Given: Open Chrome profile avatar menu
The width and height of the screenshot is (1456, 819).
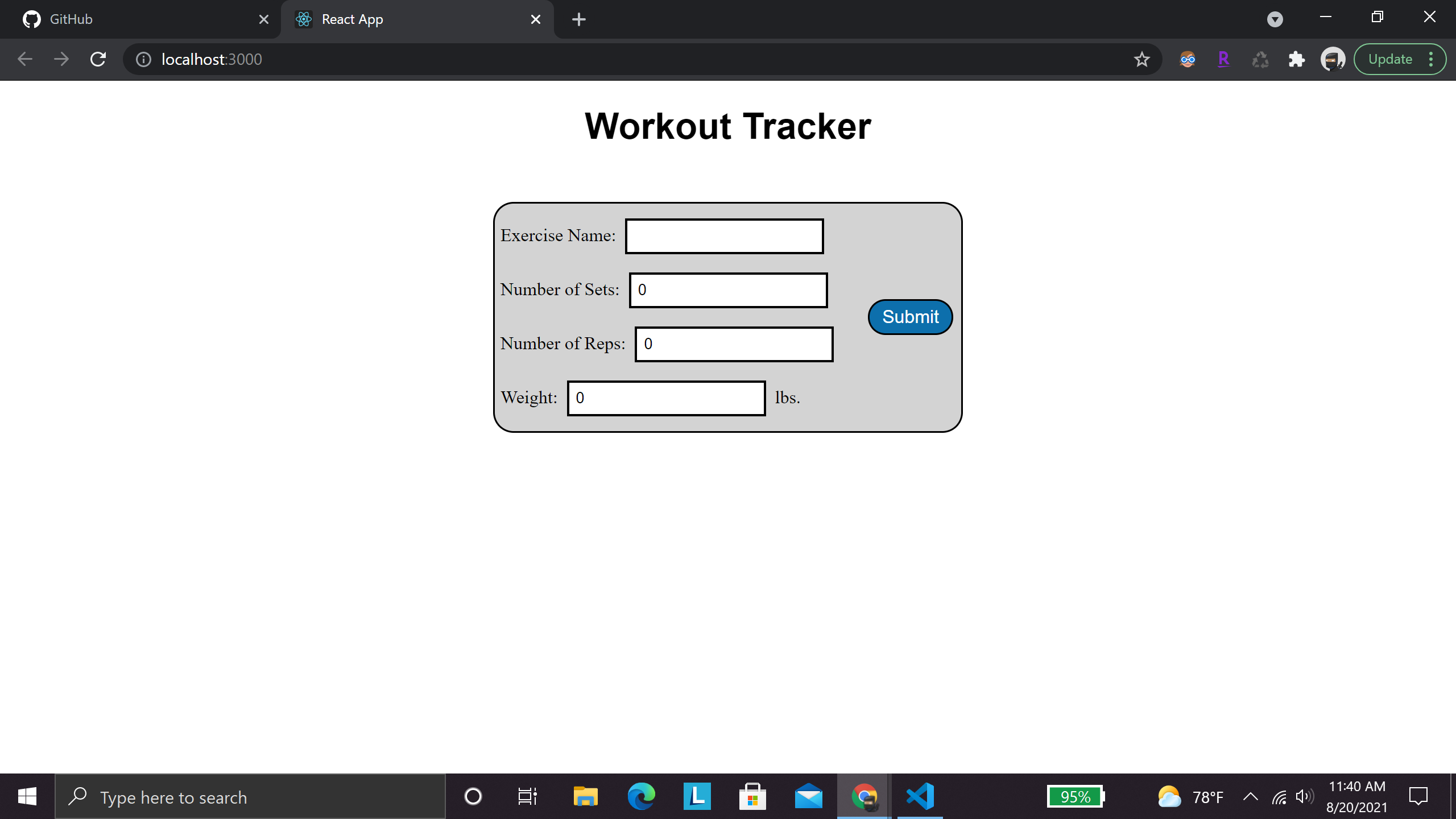Looking at the screenshot, I should (x=1333, y=59).
